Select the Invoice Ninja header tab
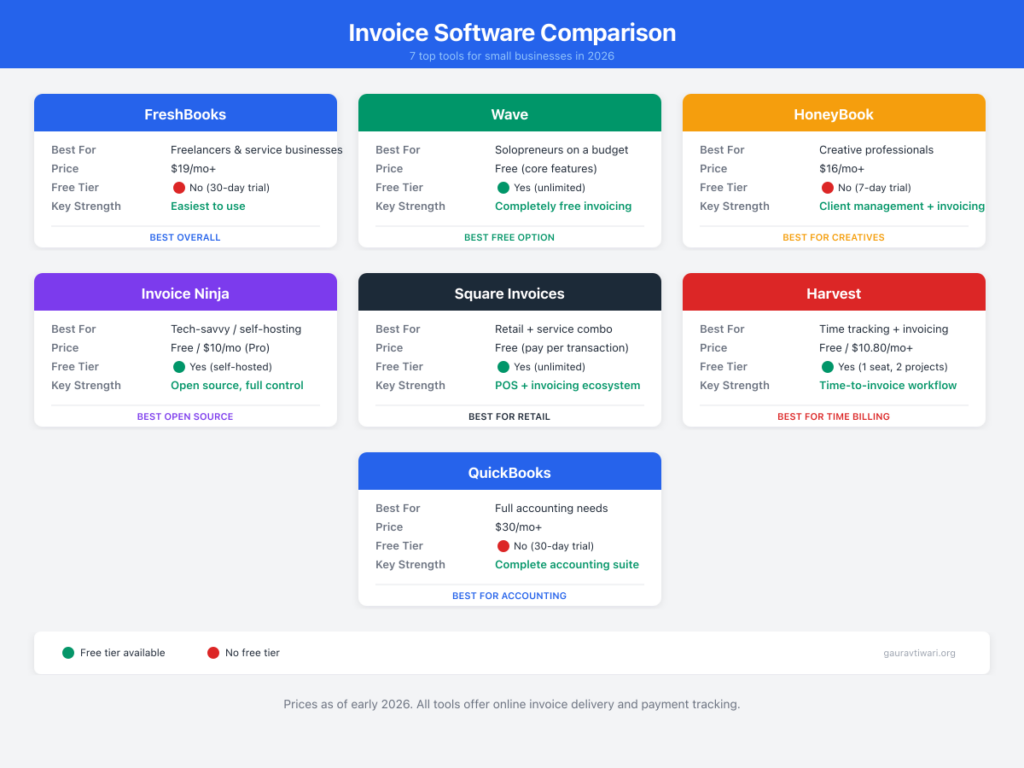1024x768 pixels. pyautogui.click(x=185, y=291)
